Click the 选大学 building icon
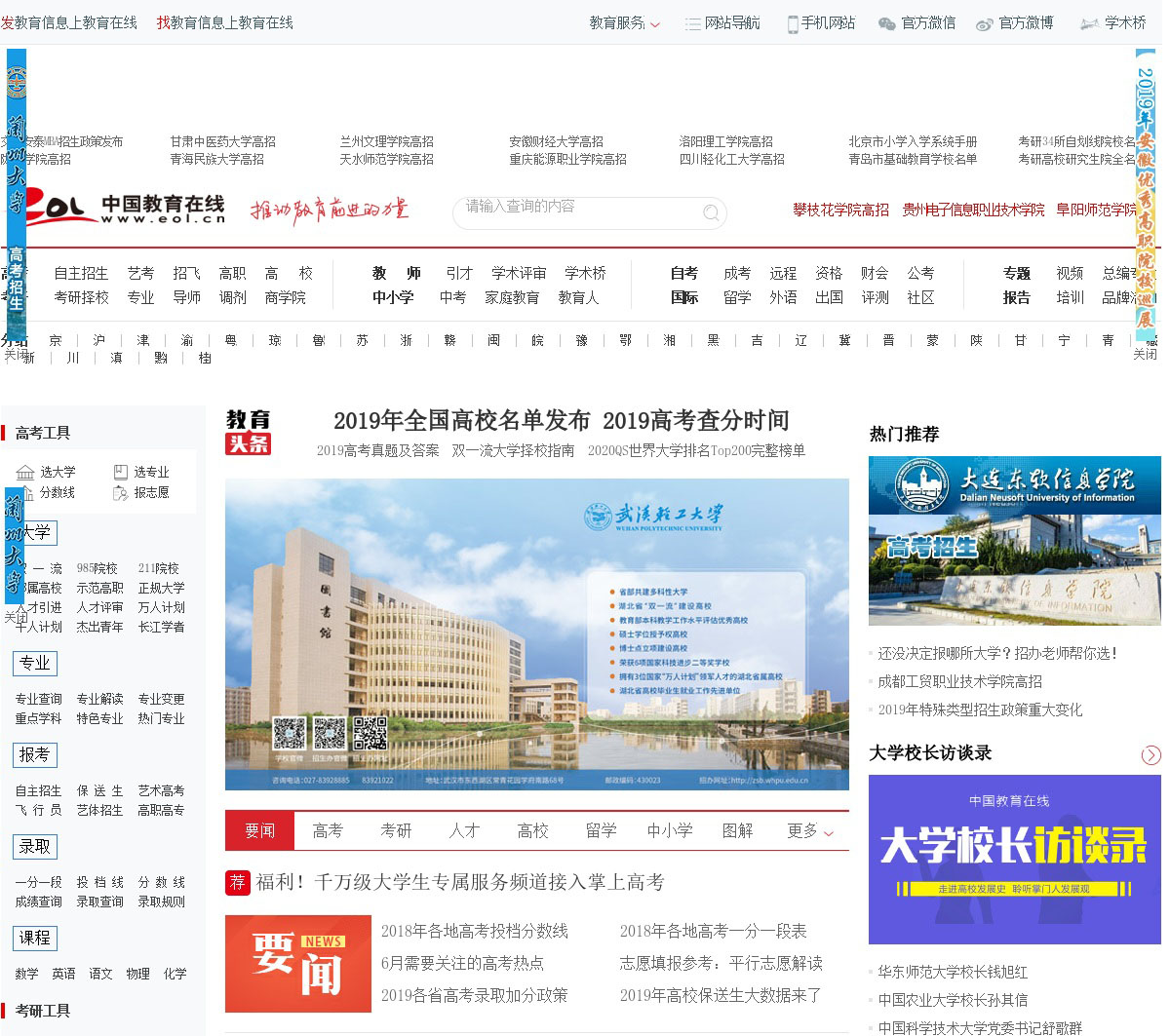The width and height of the screenshot is (1170, 1036). coord(25,472)
